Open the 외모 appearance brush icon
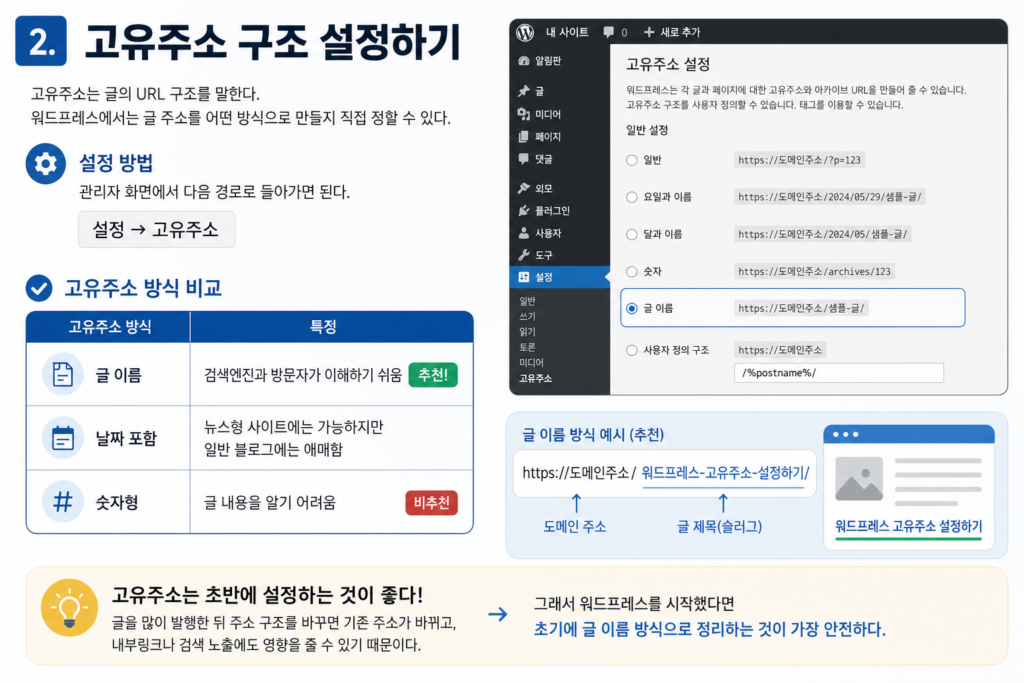The width and height of the screenshot is (1024, 683). (523, 188)
